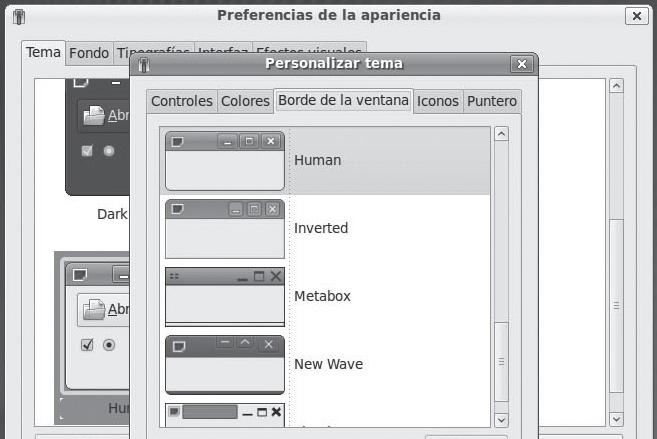
Task: Select the Human window border theme
Action: point(325,160)
